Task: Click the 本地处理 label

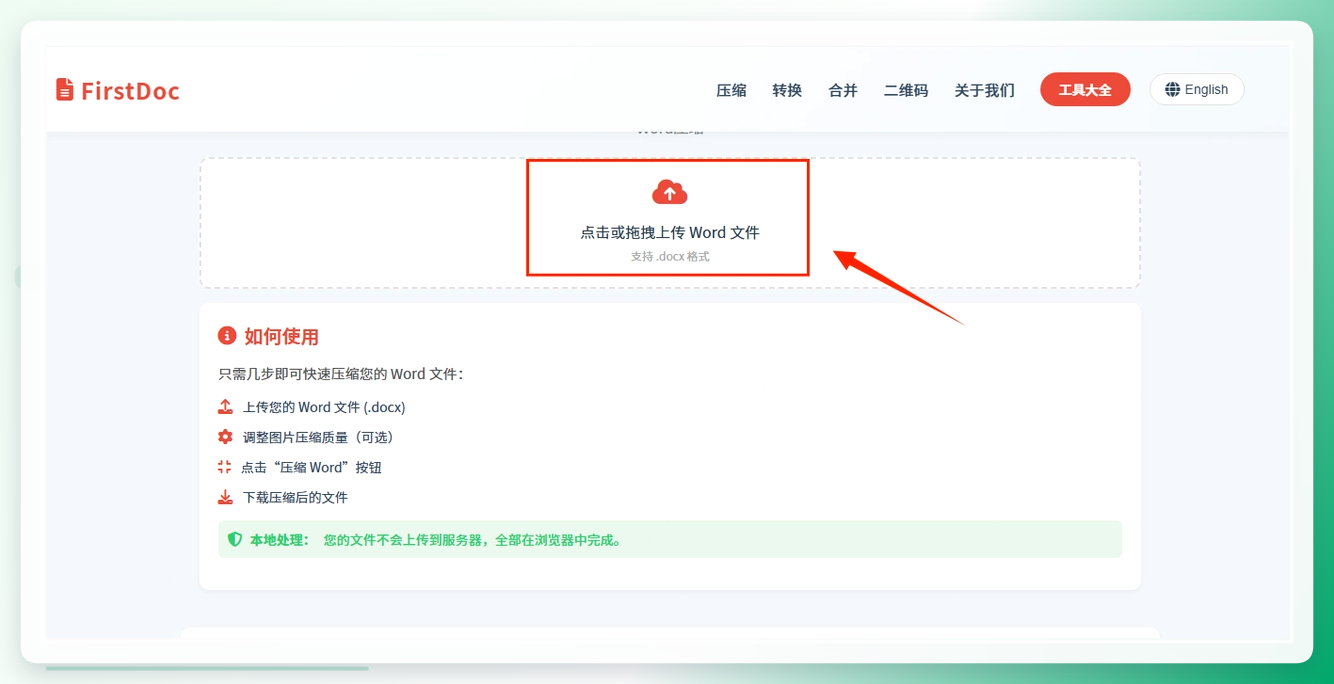Action: click(279, 540)
